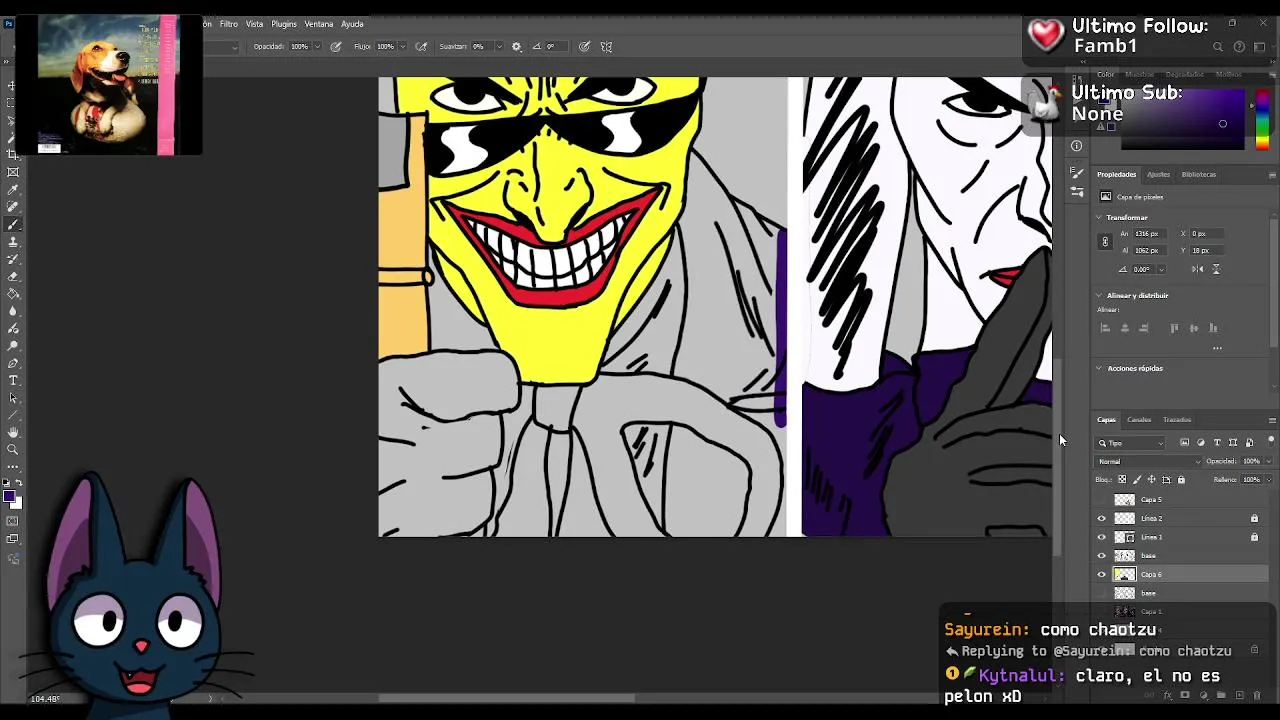The image size is (1280, 720).
Task: Switch to the Trazados tab
Action: click(x=1177, y=420)
